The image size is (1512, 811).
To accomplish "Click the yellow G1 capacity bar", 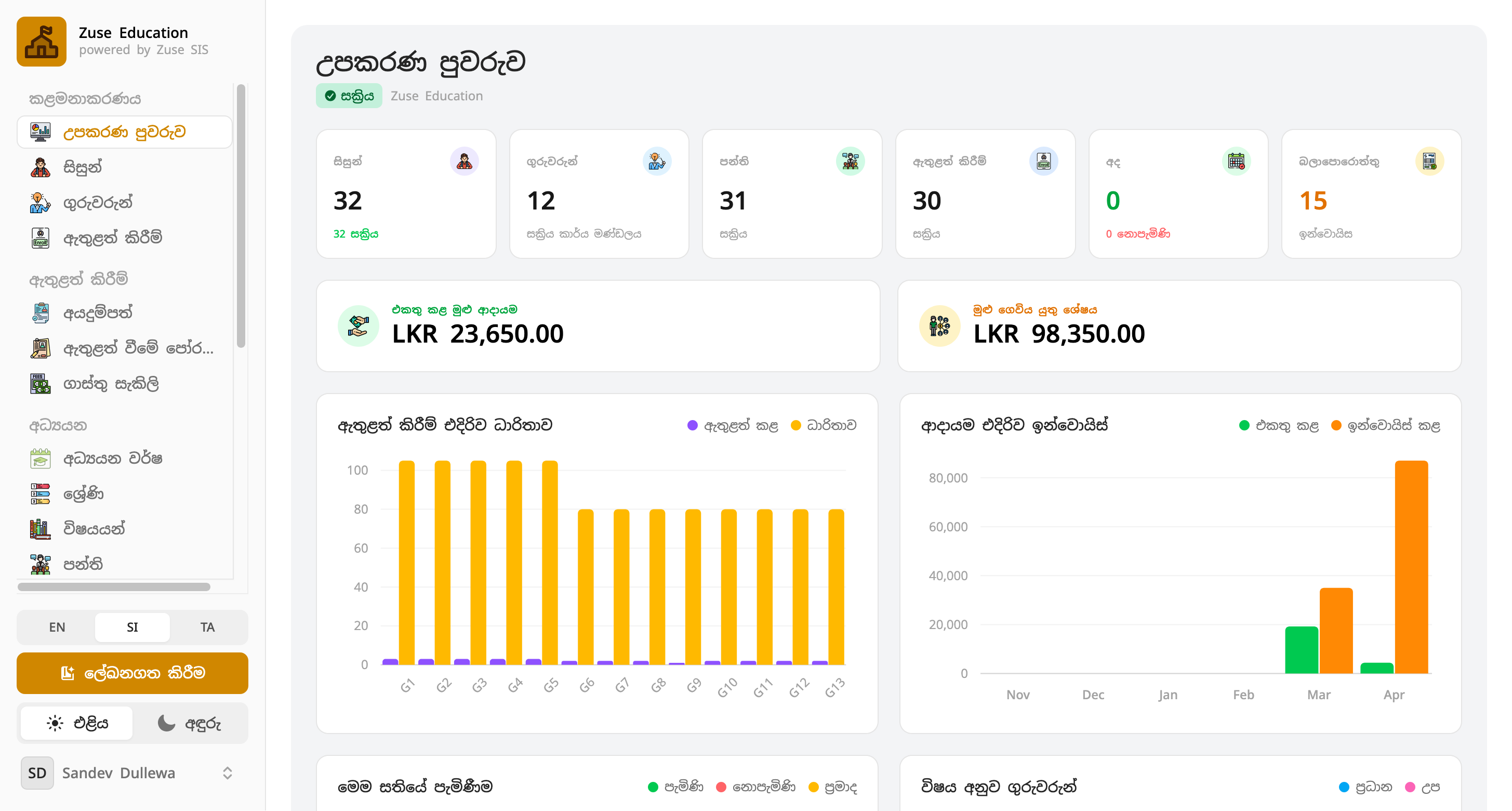I will tap(407, 563).
